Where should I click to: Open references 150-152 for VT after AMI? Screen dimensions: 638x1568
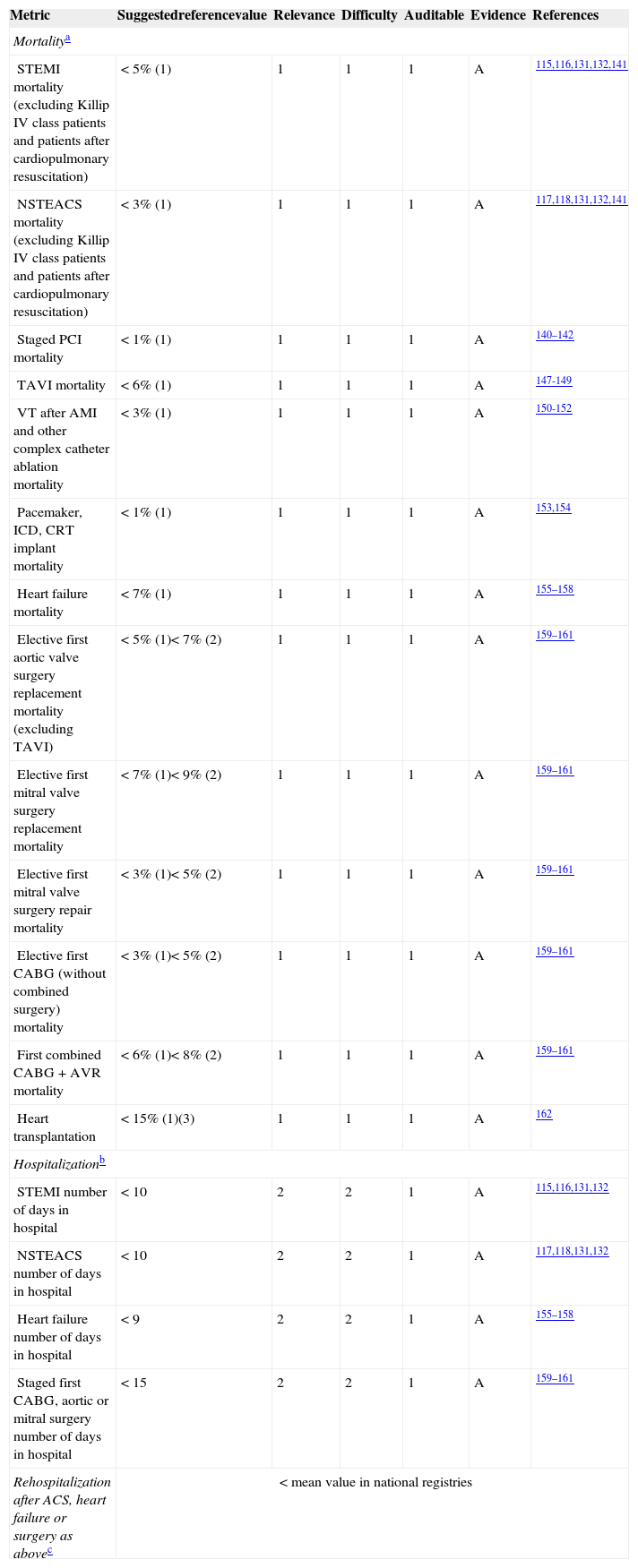pos(553,409)
